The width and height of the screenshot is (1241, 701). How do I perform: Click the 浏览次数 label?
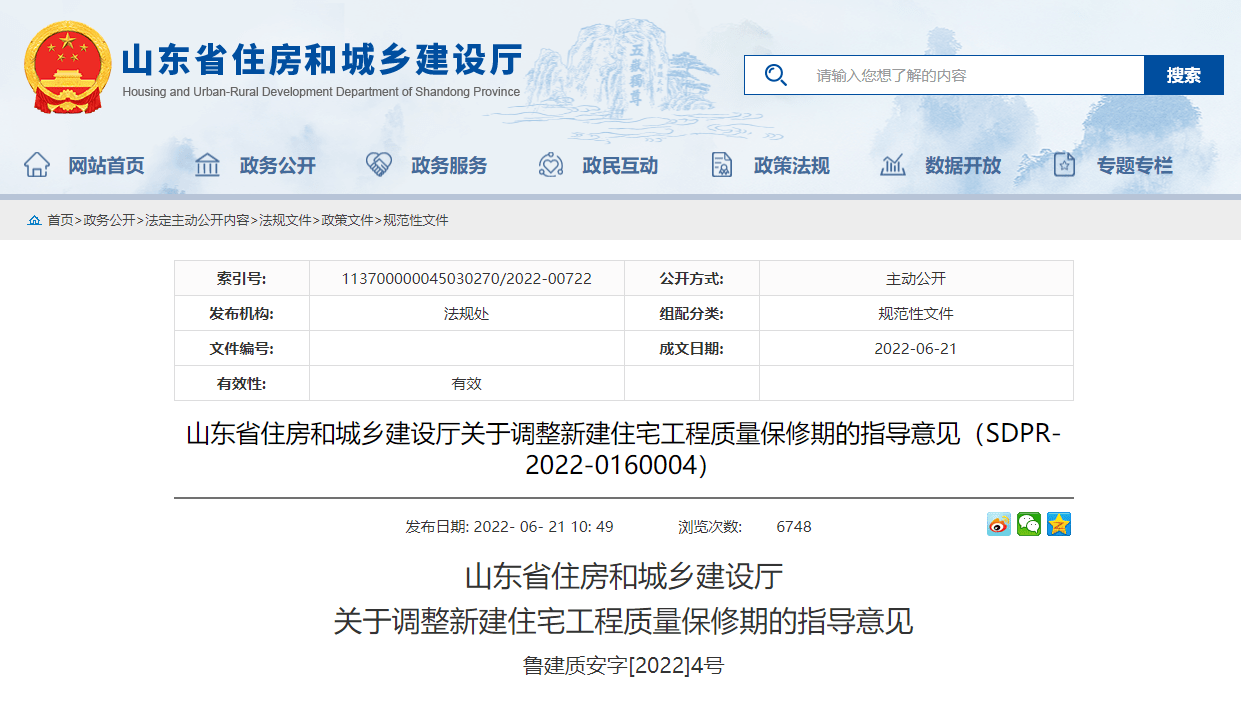[x=710, y=527]
